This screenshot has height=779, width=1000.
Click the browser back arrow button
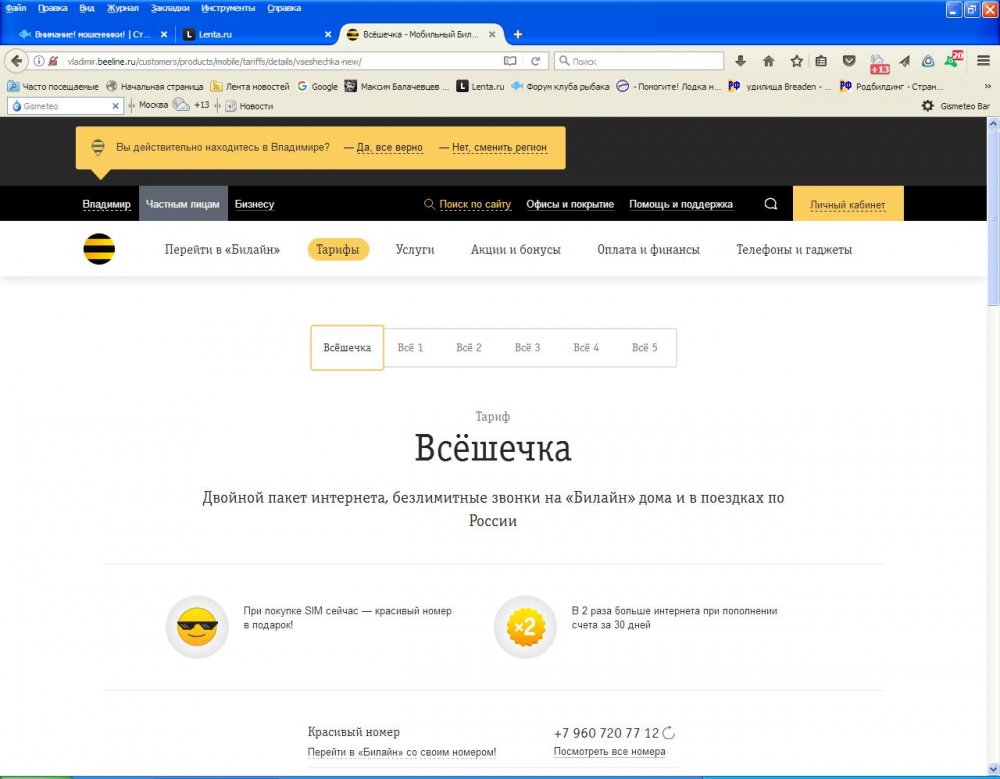pos(16,61)
